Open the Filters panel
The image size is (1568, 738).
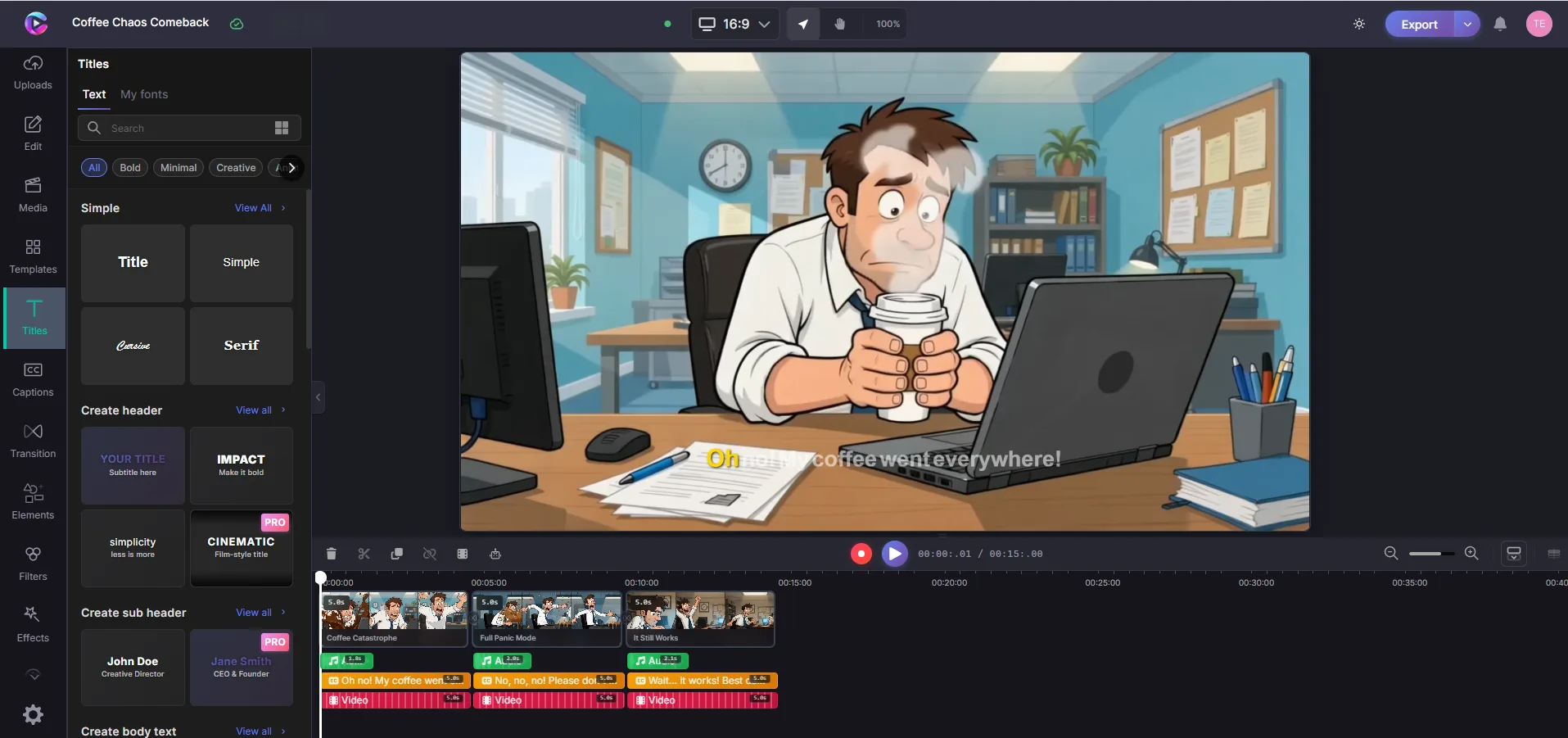[x=33, y=564]
